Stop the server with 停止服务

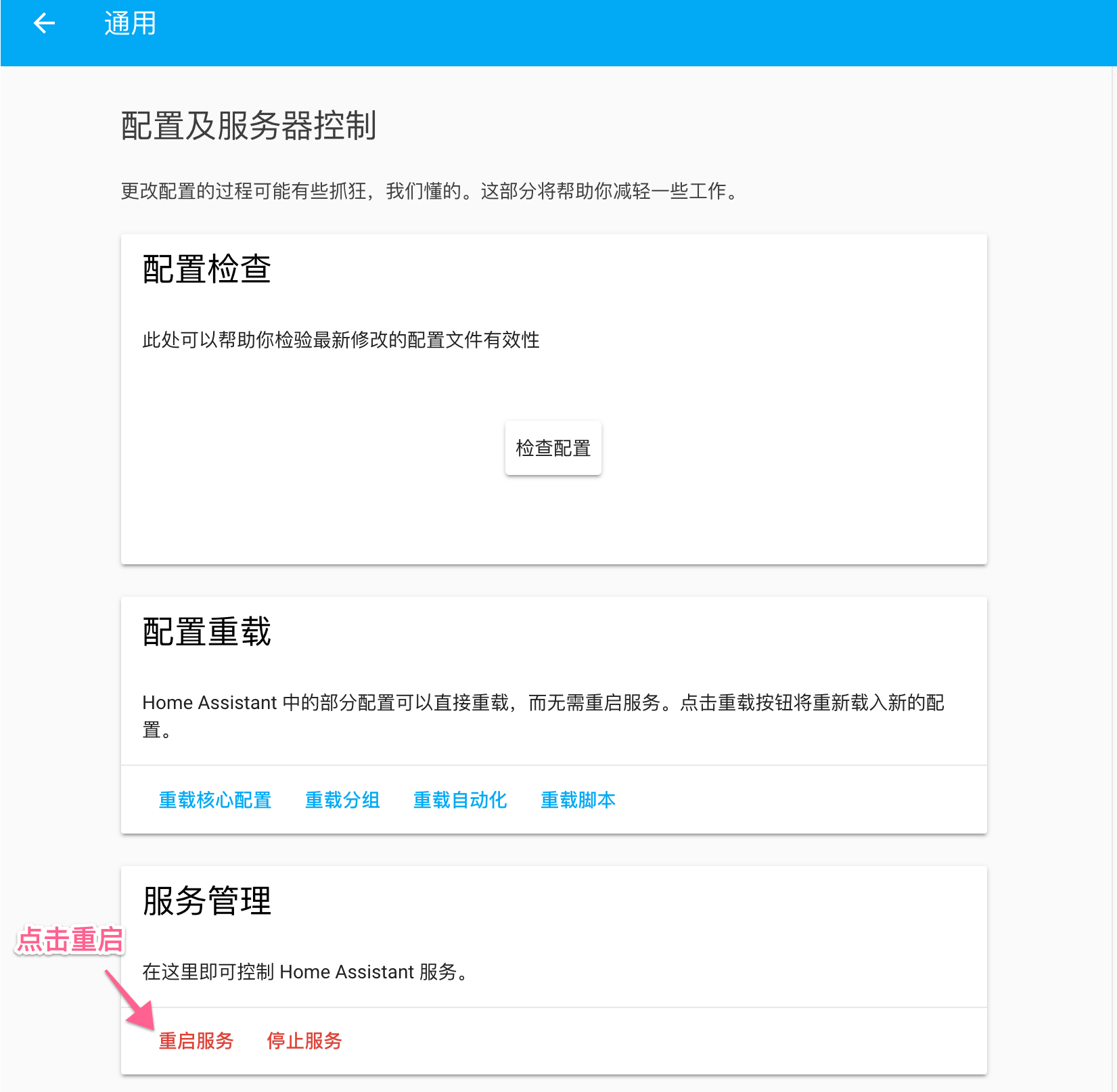tap(304, 1041)
